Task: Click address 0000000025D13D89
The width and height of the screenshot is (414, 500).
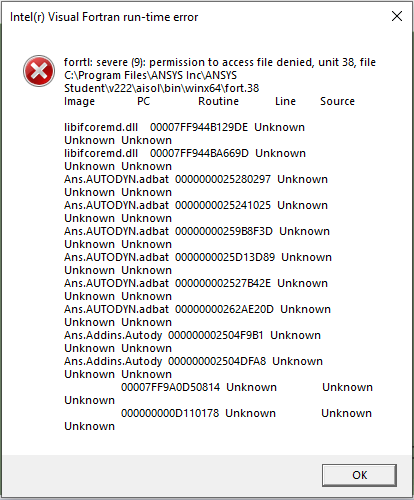Action: (x=225, y=257)
